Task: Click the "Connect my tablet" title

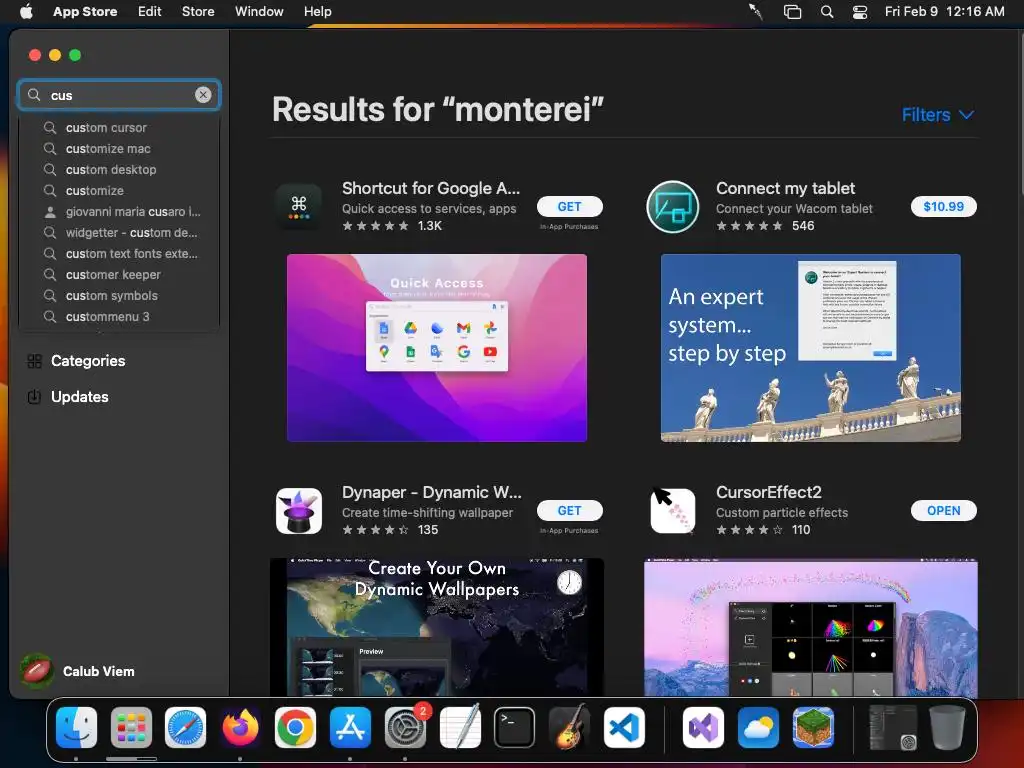Action: click(x=786, y=188)
